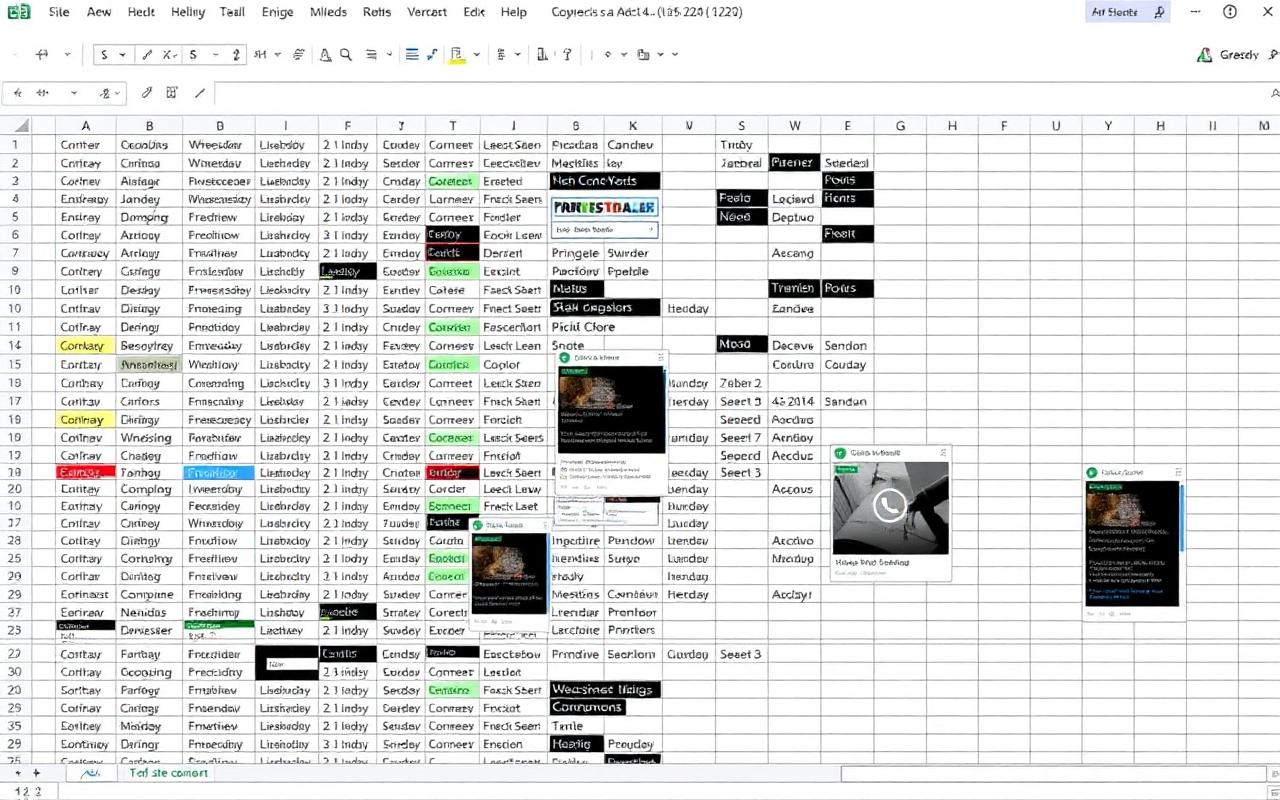The image size is (1280, 800).
Task: Click the striped lines icon left of underlined A
Action: click(298, 55)
